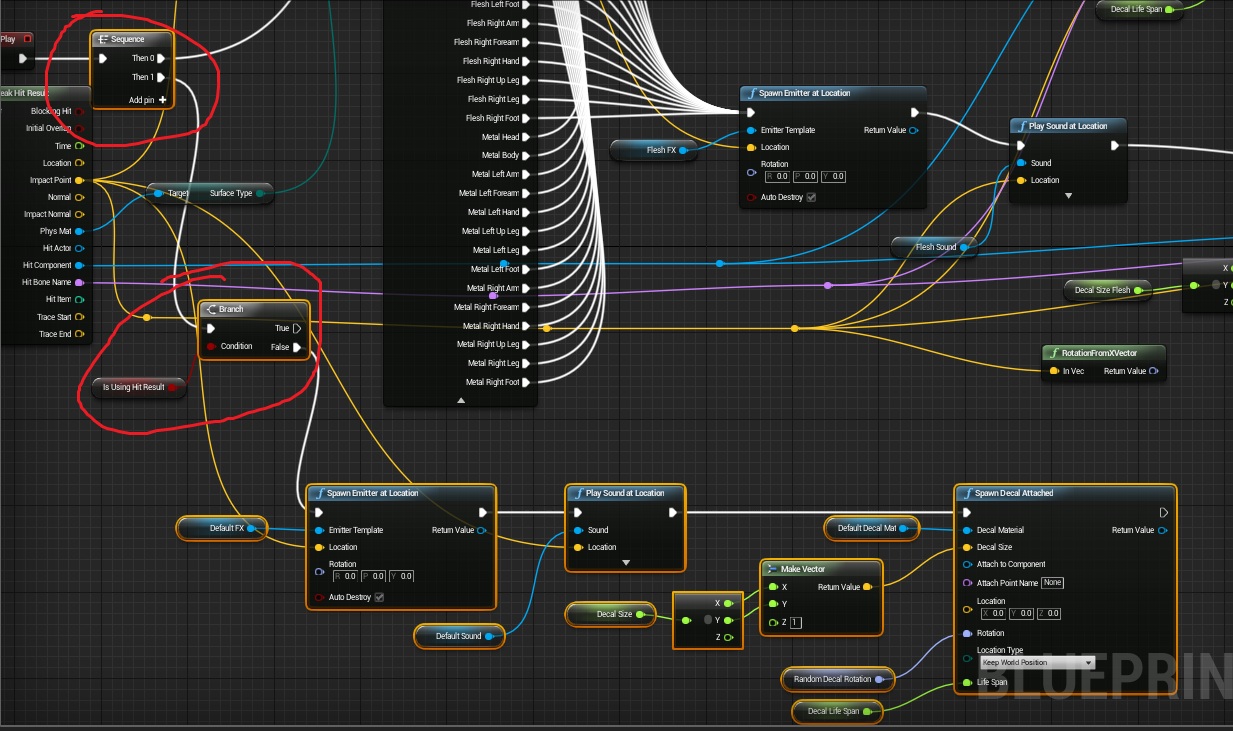This screenshot has width=1233, height=731.
Task: Click Emitter Template pin wired to Default FX
Action: click(319, 530)
